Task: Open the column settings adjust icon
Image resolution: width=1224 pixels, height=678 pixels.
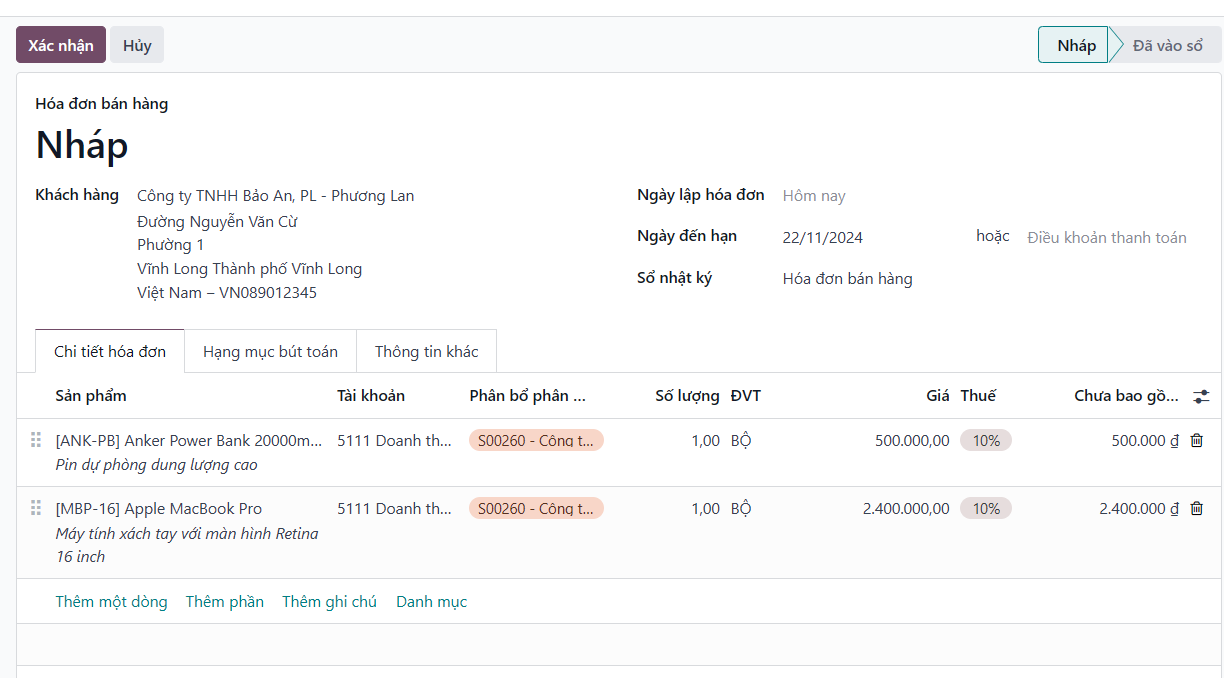Action: pos(1201,396)
